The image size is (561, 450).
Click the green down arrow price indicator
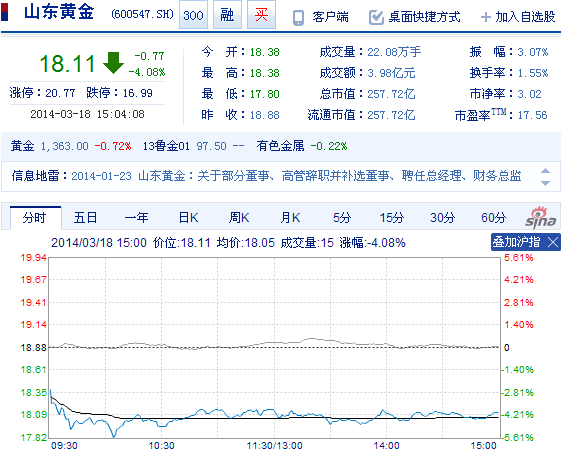pos(113,63)
